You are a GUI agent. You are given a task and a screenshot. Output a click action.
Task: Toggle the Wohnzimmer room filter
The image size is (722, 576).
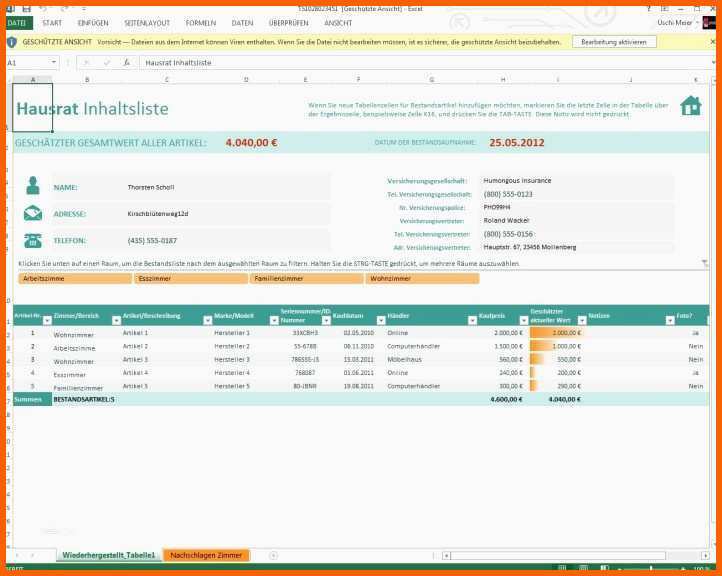[x=422, y=279]
